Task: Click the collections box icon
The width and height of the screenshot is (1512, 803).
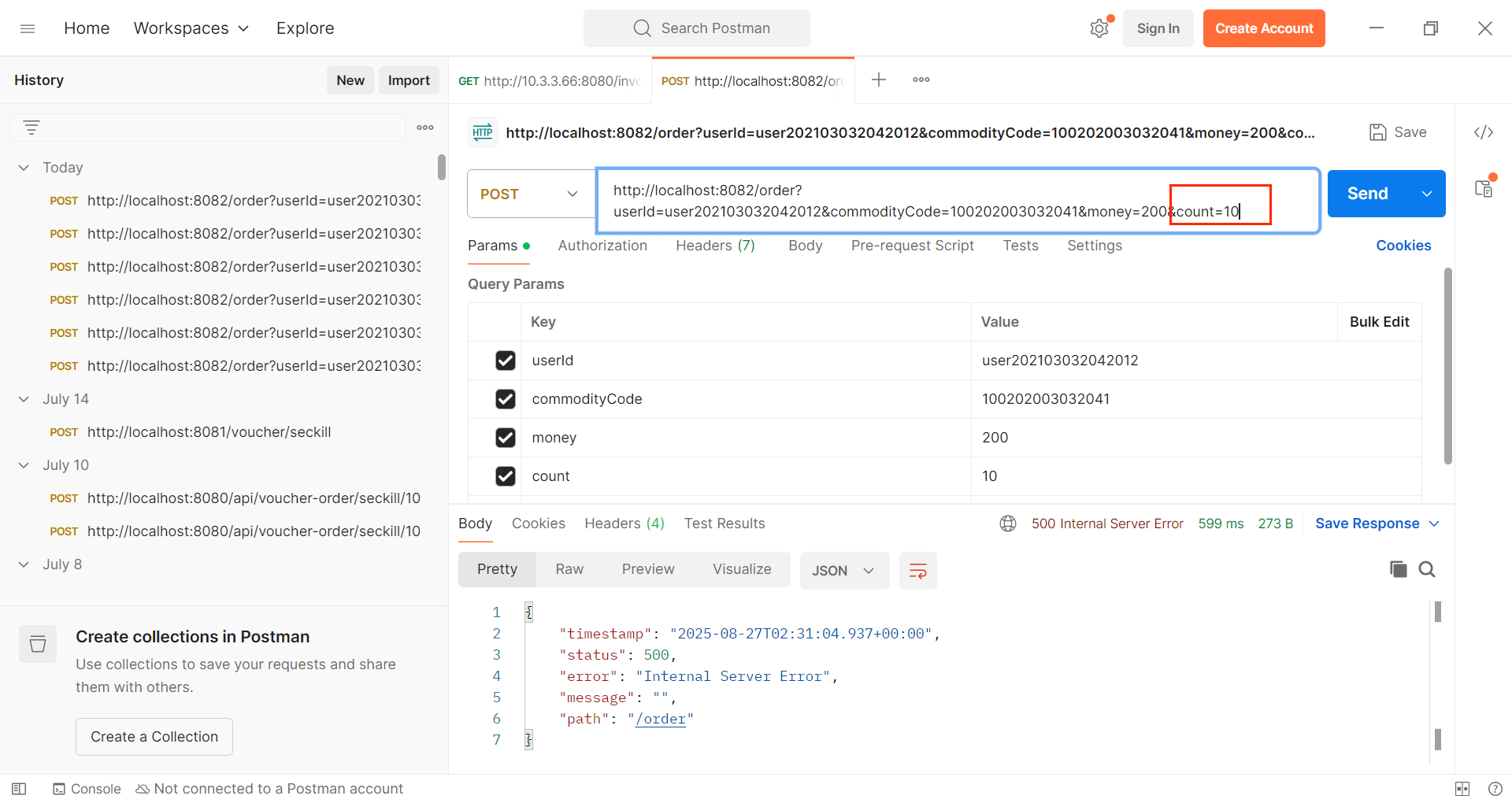Action: point(38,645)
